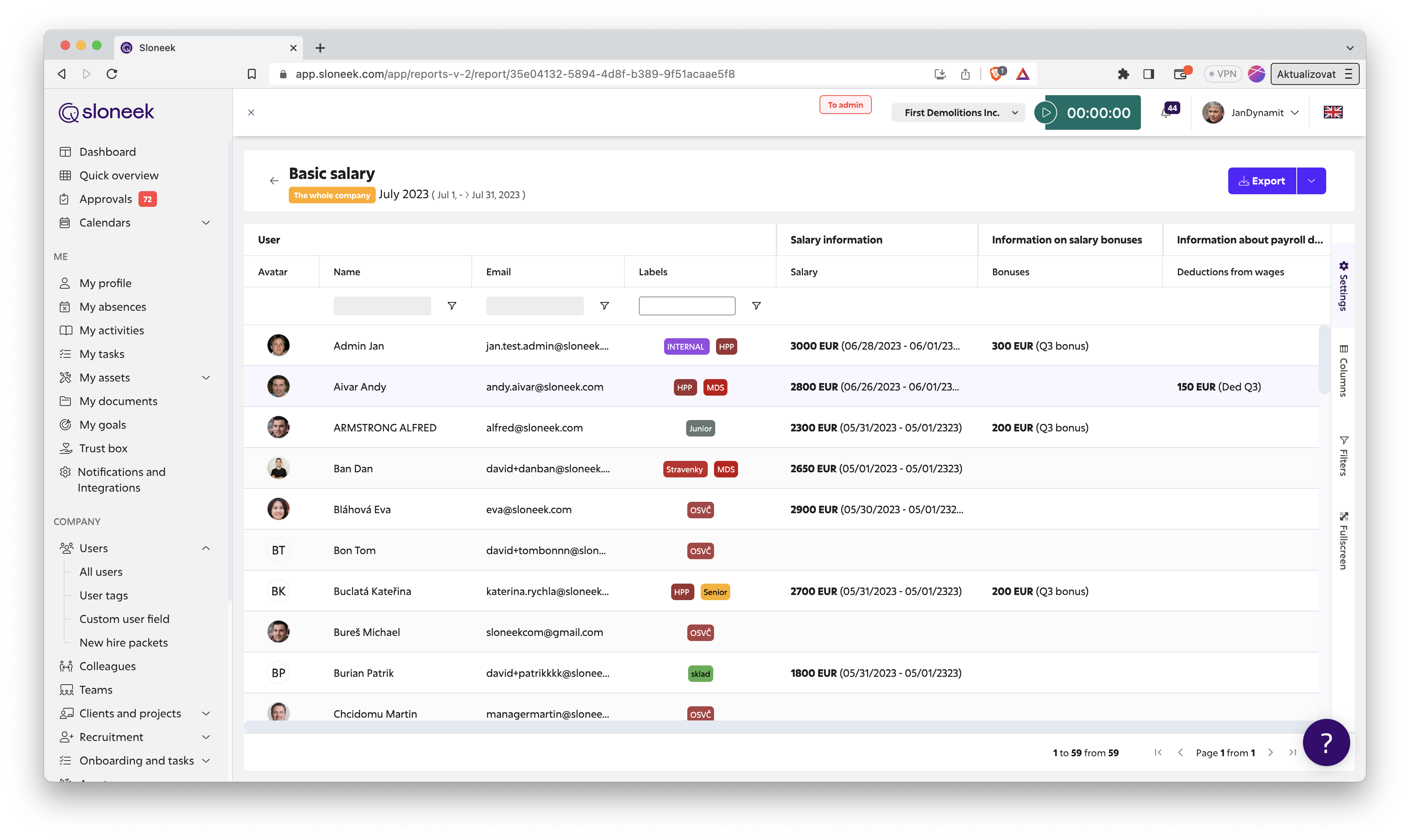Click the back arrow beside Basic salary
Screen dimensions: 1410x840
coord(274,181)
